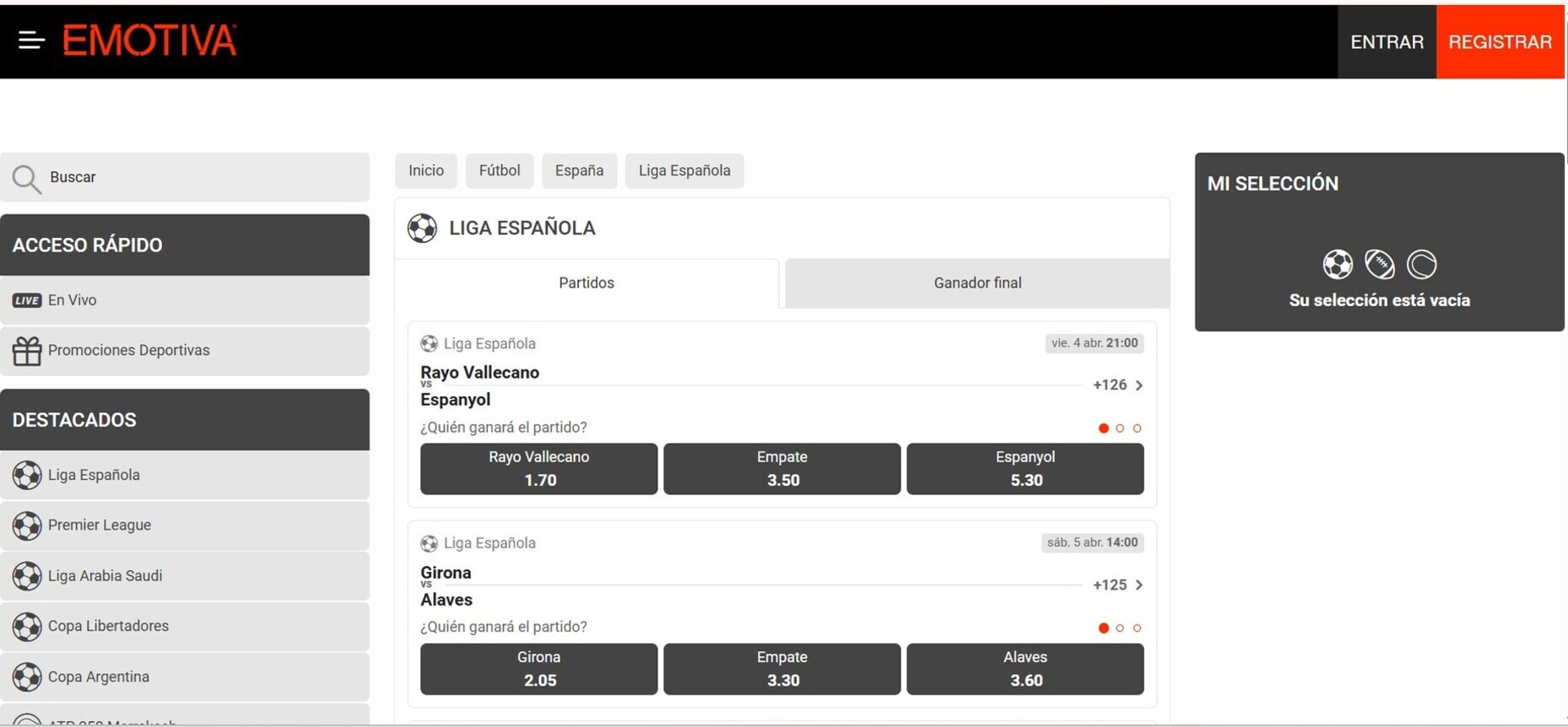Image resolution: width=1568 pixels, height=727 pixels.
Task: Click the soccer ball icon in Mi Selección
Action: (x=1338, y=265)
